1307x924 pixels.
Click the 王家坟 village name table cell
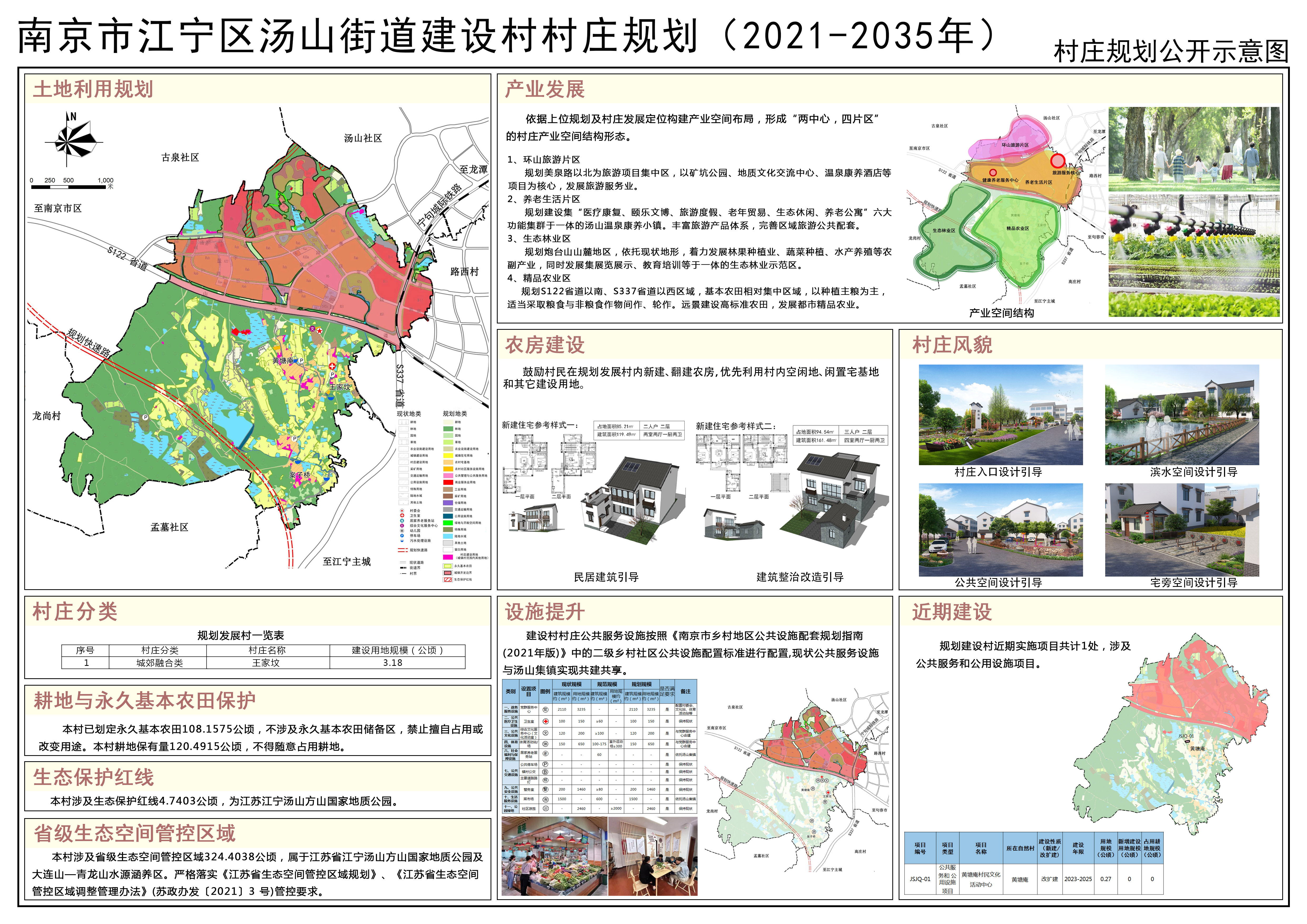(266, 663)
